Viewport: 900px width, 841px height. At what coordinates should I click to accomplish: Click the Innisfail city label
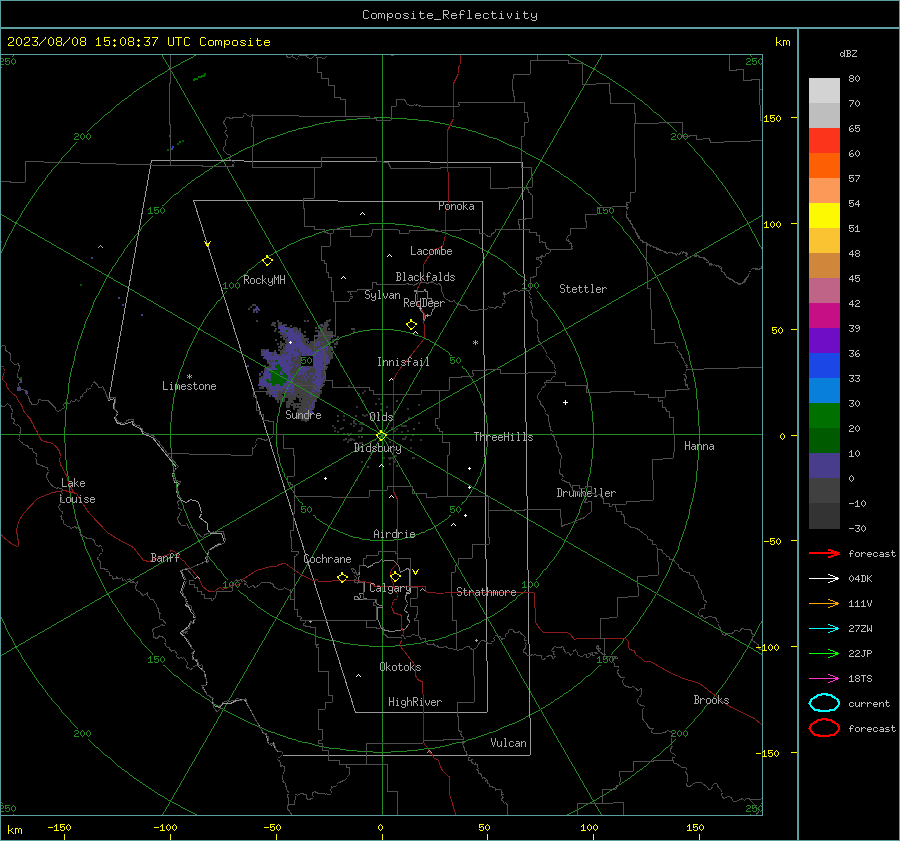403,362
